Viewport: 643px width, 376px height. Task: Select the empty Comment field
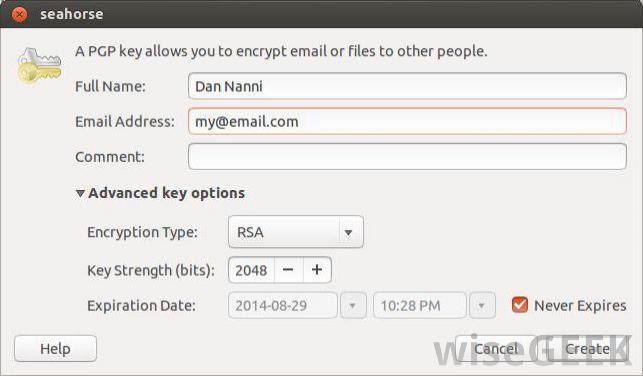click(x=407, y=157)
